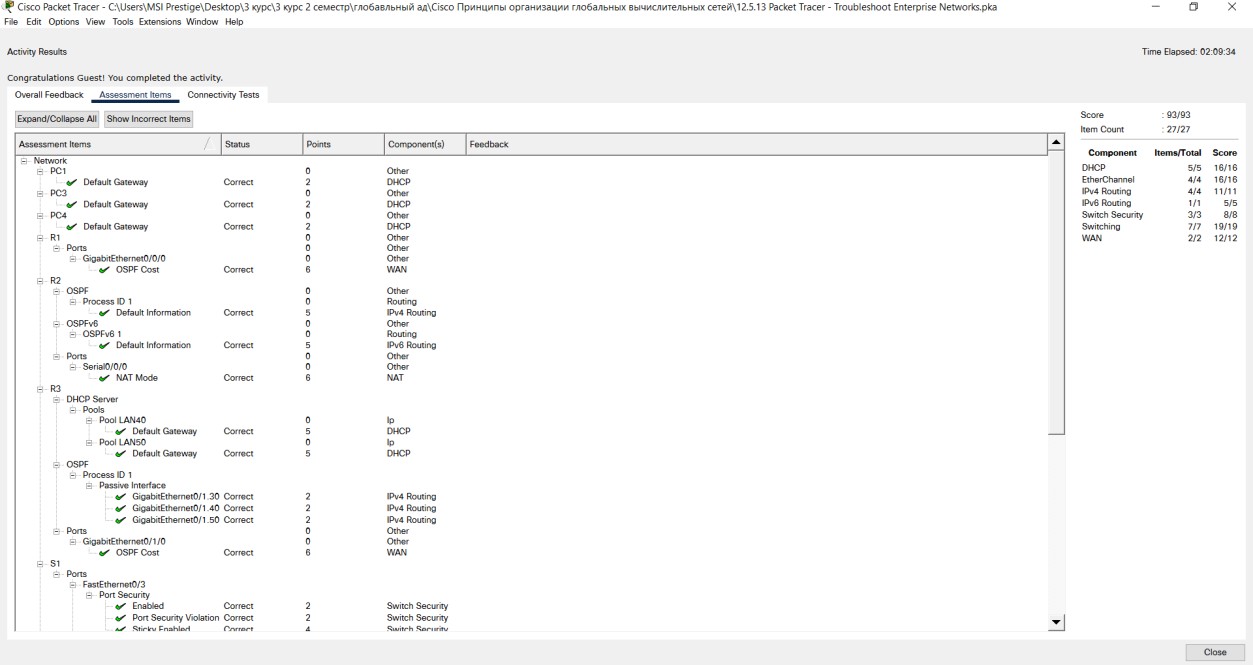This screenshot has width=1253, height=665.
Task: Select GigabitEthernet0/1.40 passive interface item
Action: click(x=174, y=508)
